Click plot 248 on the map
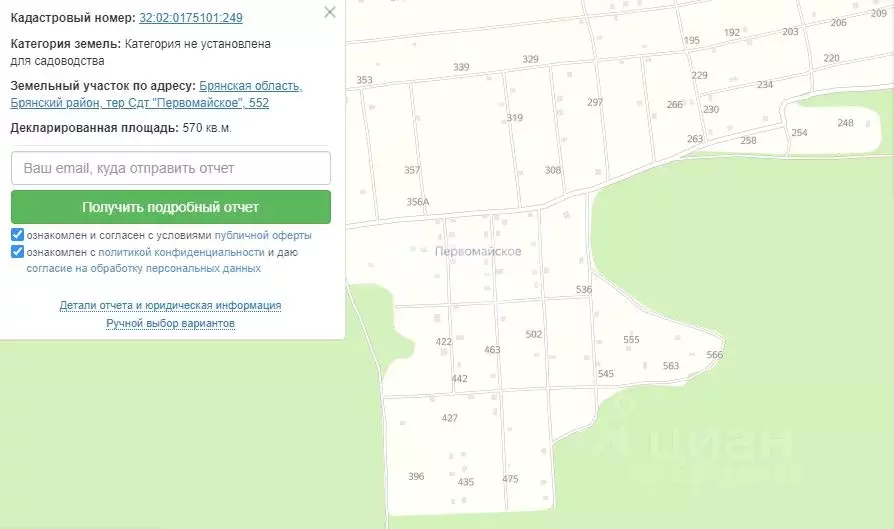 tap(845, 123)
